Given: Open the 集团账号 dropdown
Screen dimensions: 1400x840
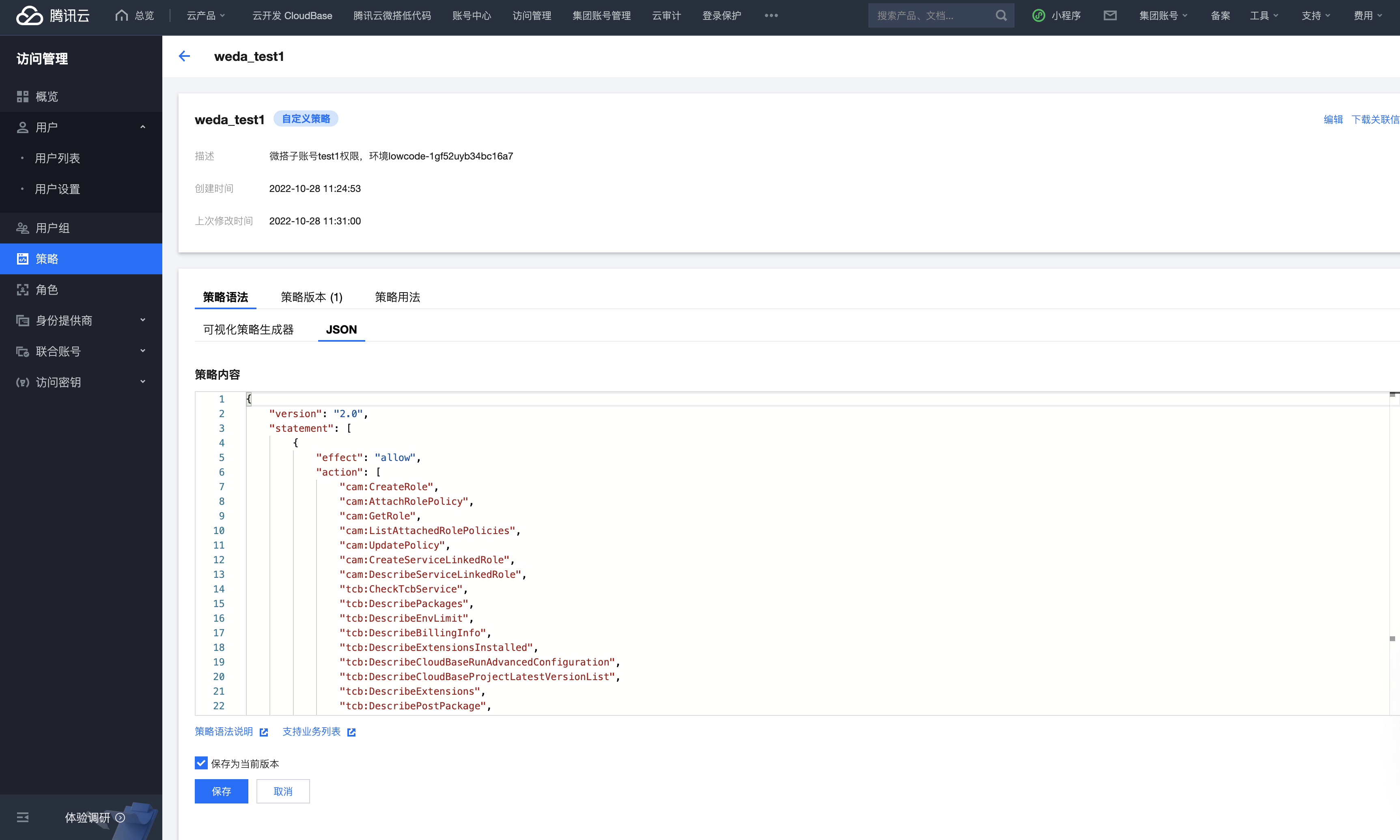Looking at the screenshot, I should tap(1163, 15).
